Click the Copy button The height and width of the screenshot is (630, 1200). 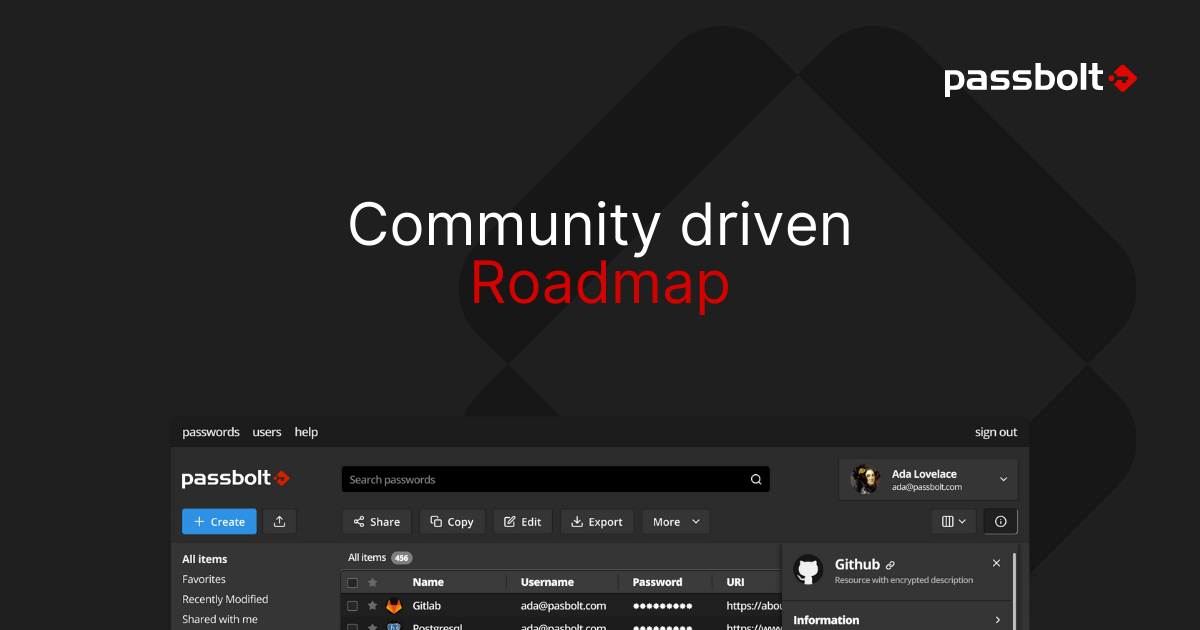(452, 521)
